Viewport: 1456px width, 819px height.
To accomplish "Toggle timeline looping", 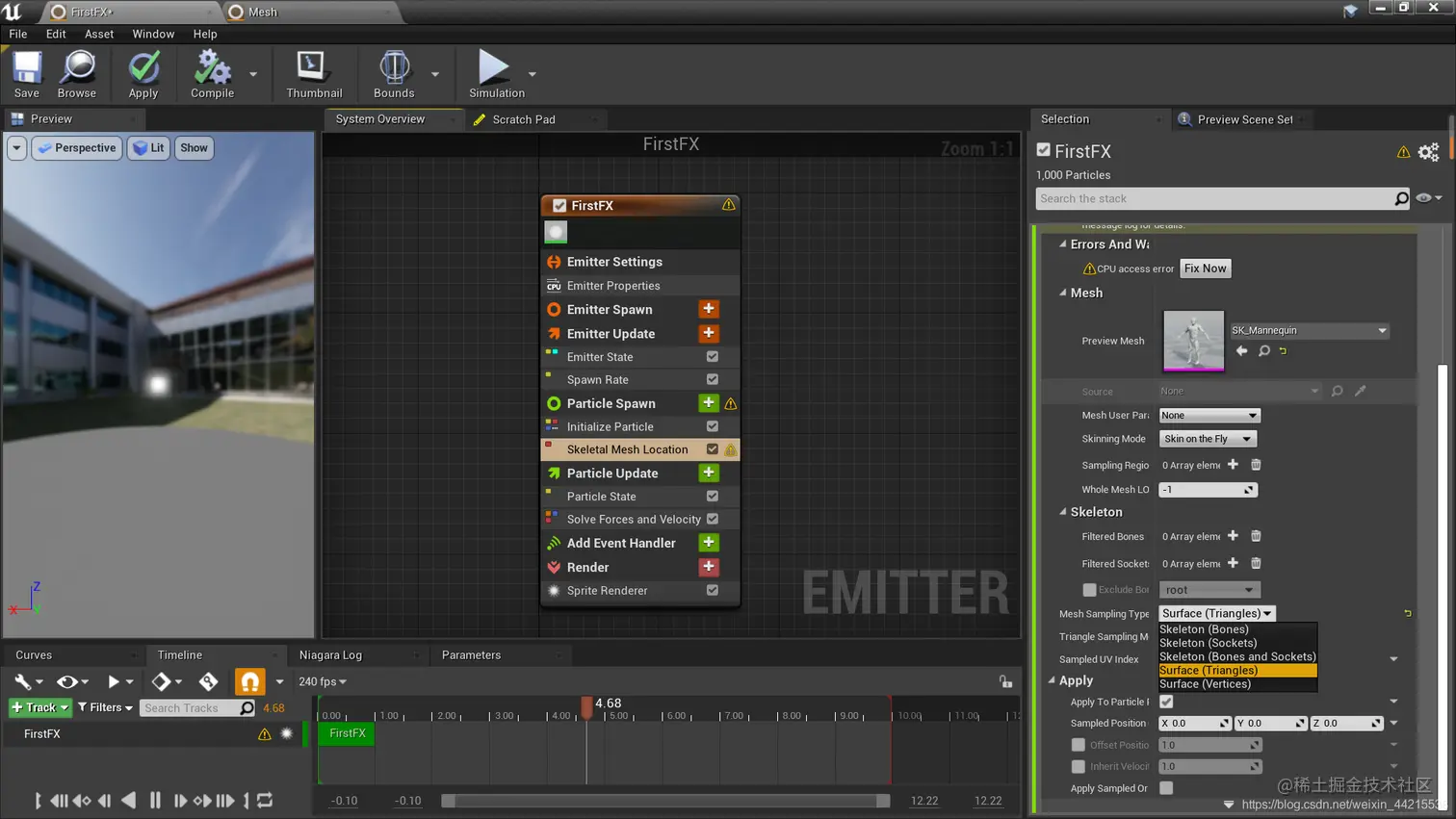I will click(265, 800).
